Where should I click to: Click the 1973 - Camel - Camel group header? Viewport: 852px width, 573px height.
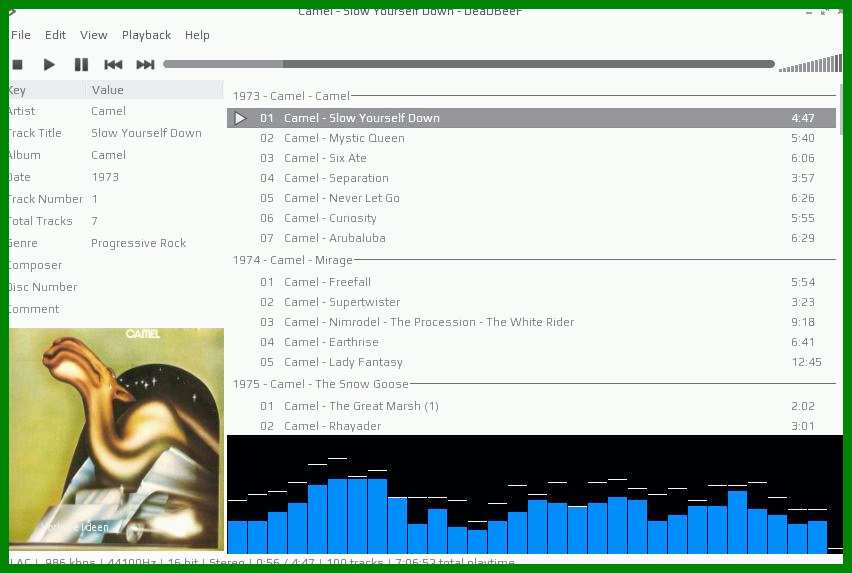point(531,96)
